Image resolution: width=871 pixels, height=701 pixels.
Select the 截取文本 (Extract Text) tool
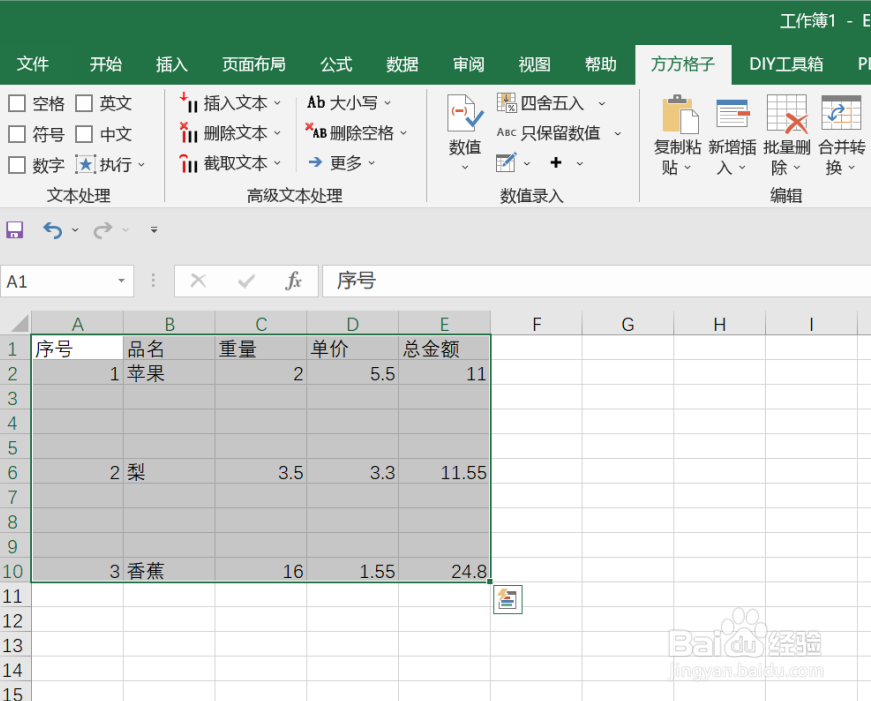(x=230, y=163)
